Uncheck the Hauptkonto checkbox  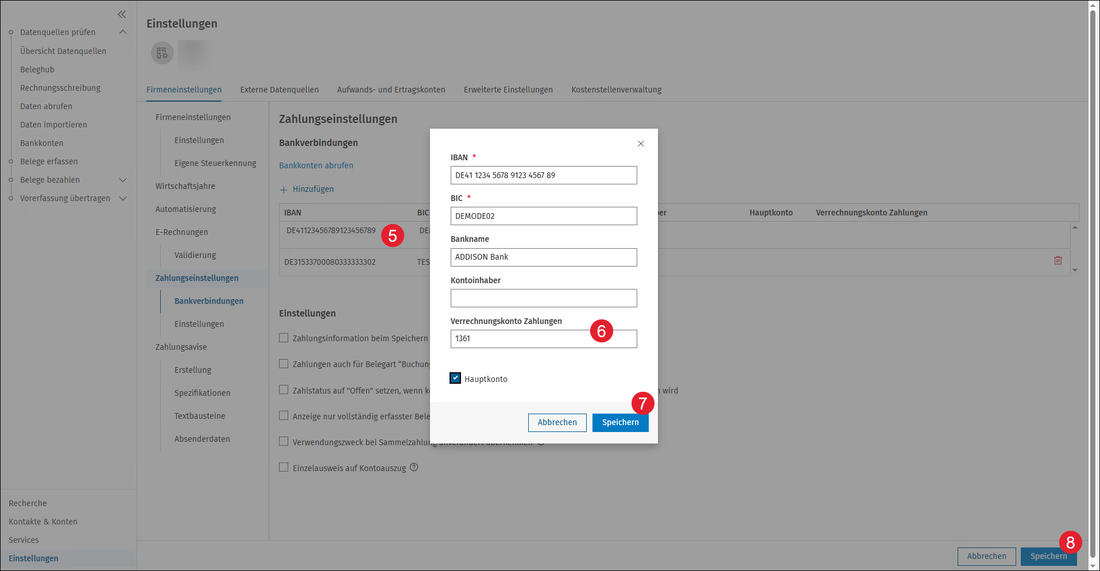[455, 378]
